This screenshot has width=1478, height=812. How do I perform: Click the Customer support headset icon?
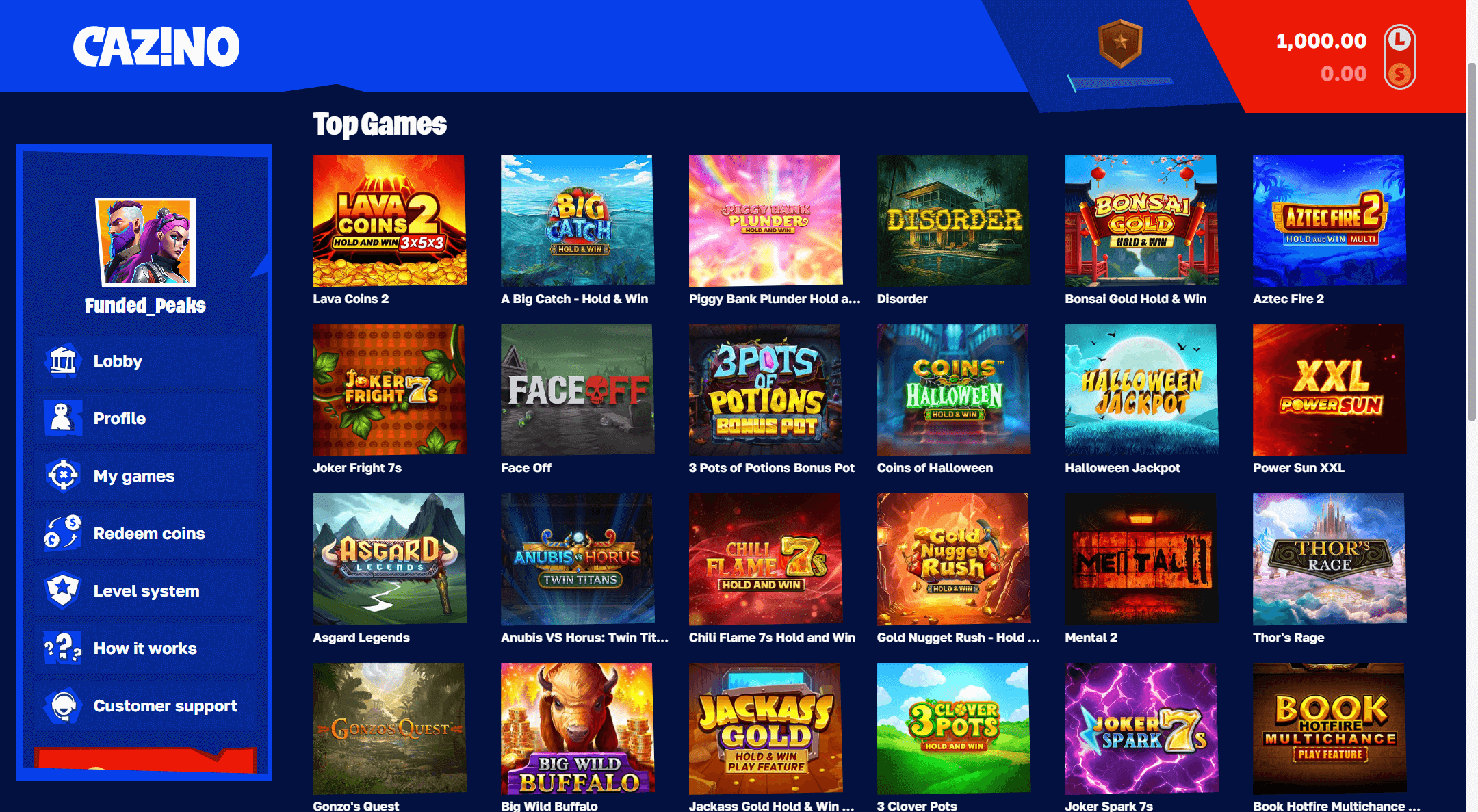[x=63, y=705]
